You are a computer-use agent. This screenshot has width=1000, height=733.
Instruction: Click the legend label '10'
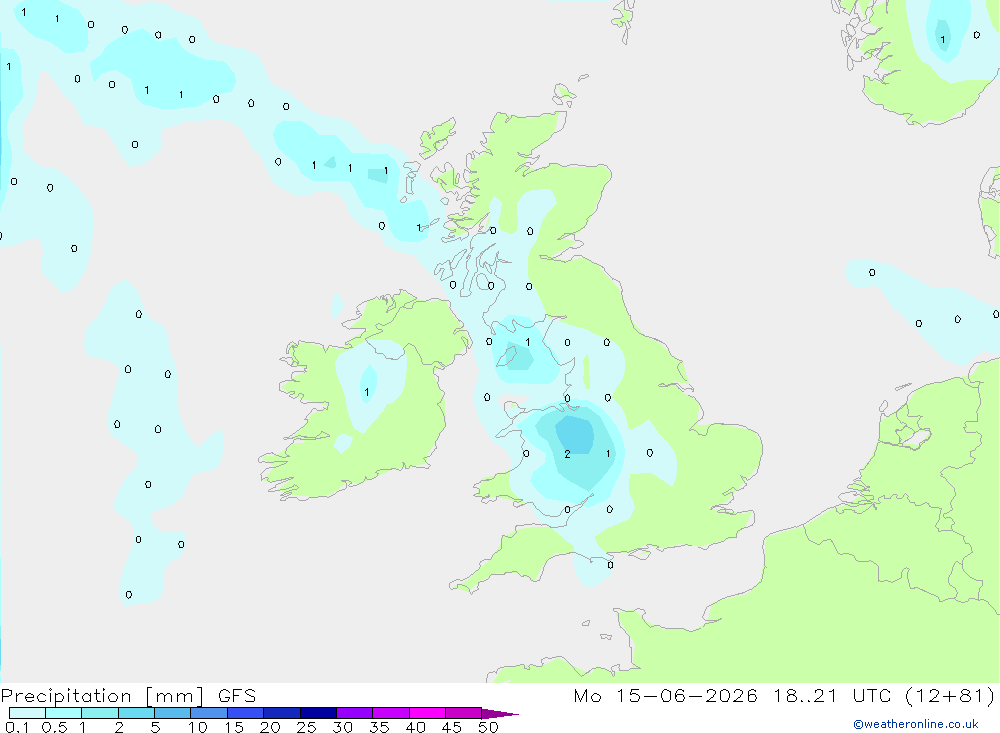pyautogui.click(x=198, y=727)
